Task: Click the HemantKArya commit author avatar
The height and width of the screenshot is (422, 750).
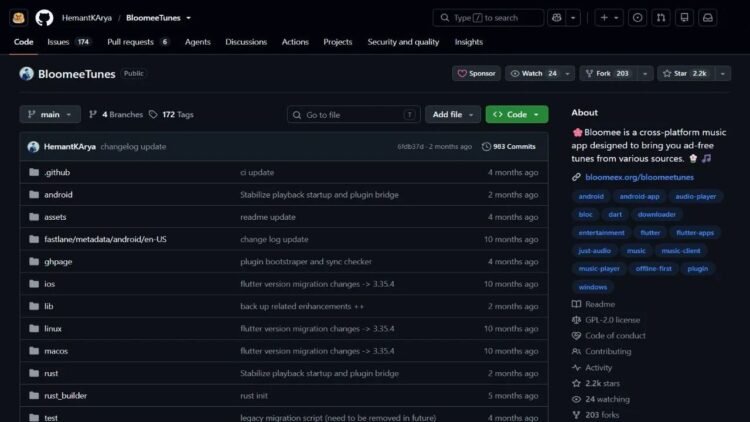Action: tap(33, 146)
